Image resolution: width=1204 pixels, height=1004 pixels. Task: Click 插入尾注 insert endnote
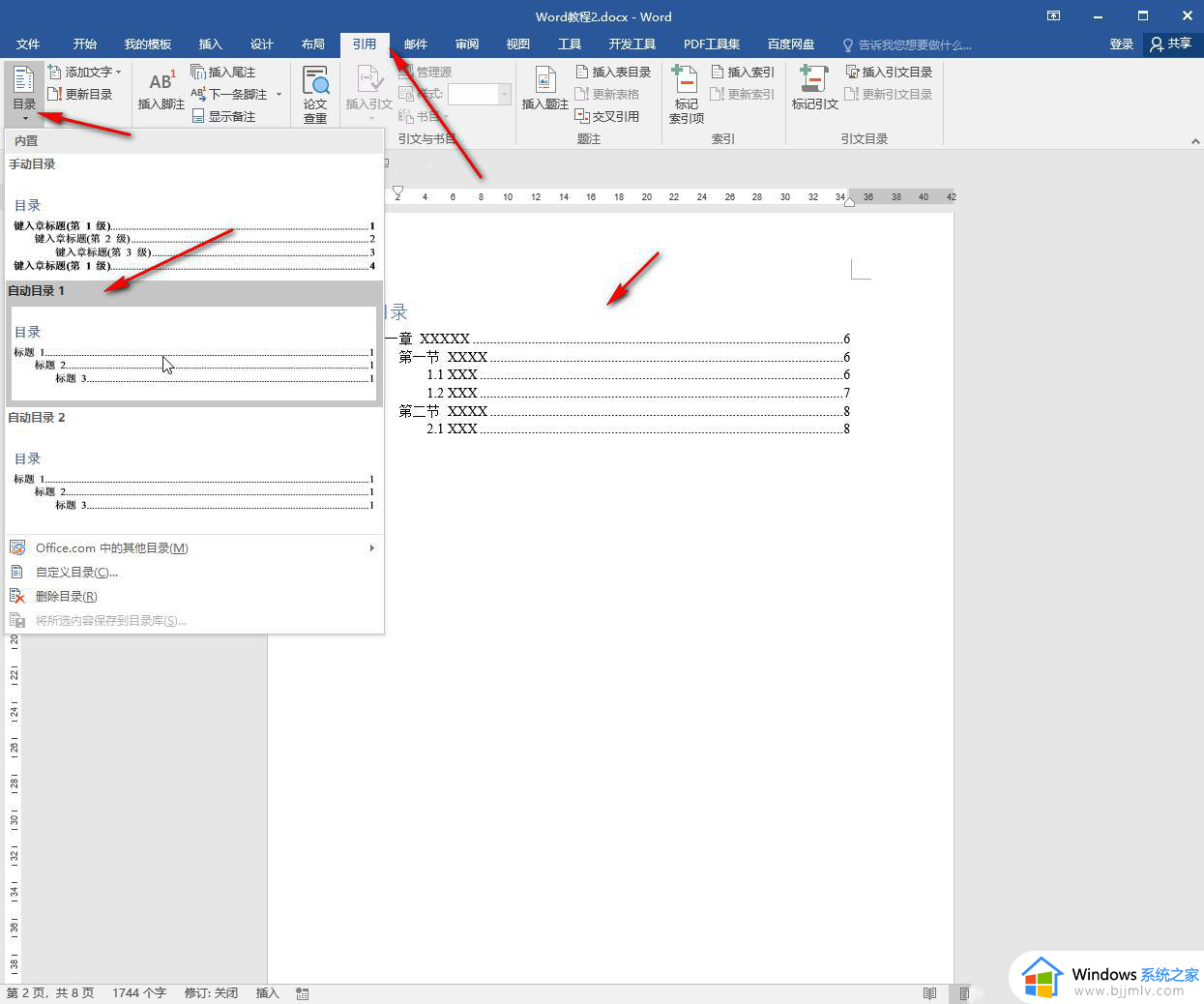[x=223, y=72]
